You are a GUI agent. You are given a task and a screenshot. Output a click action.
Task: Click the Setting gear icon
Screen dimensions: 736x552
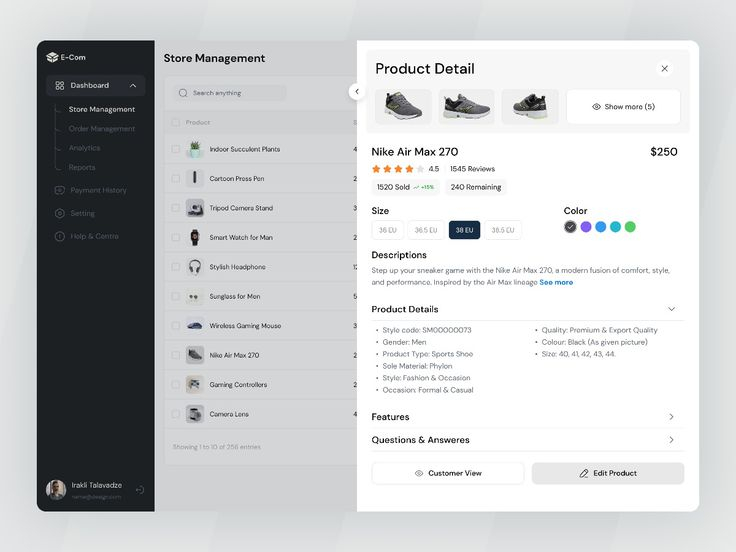coord(60,213)
